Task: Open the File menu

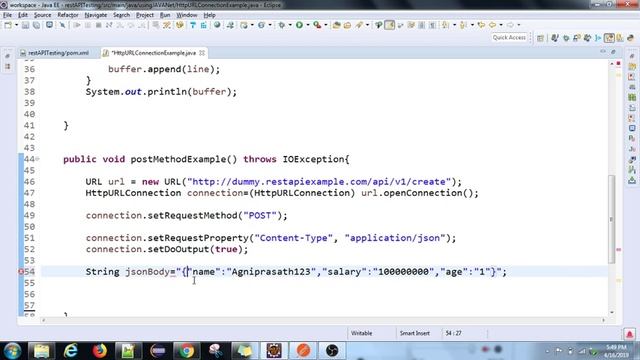Action: click(x=7, y=15)
